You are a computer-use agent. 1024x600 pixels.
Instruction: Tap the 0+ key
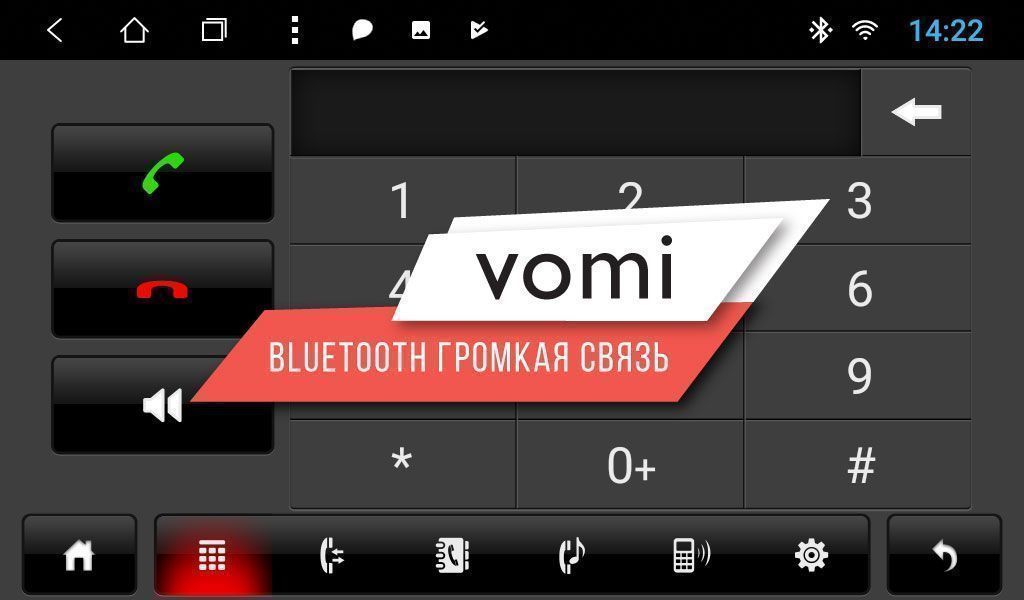pos(630,464)
